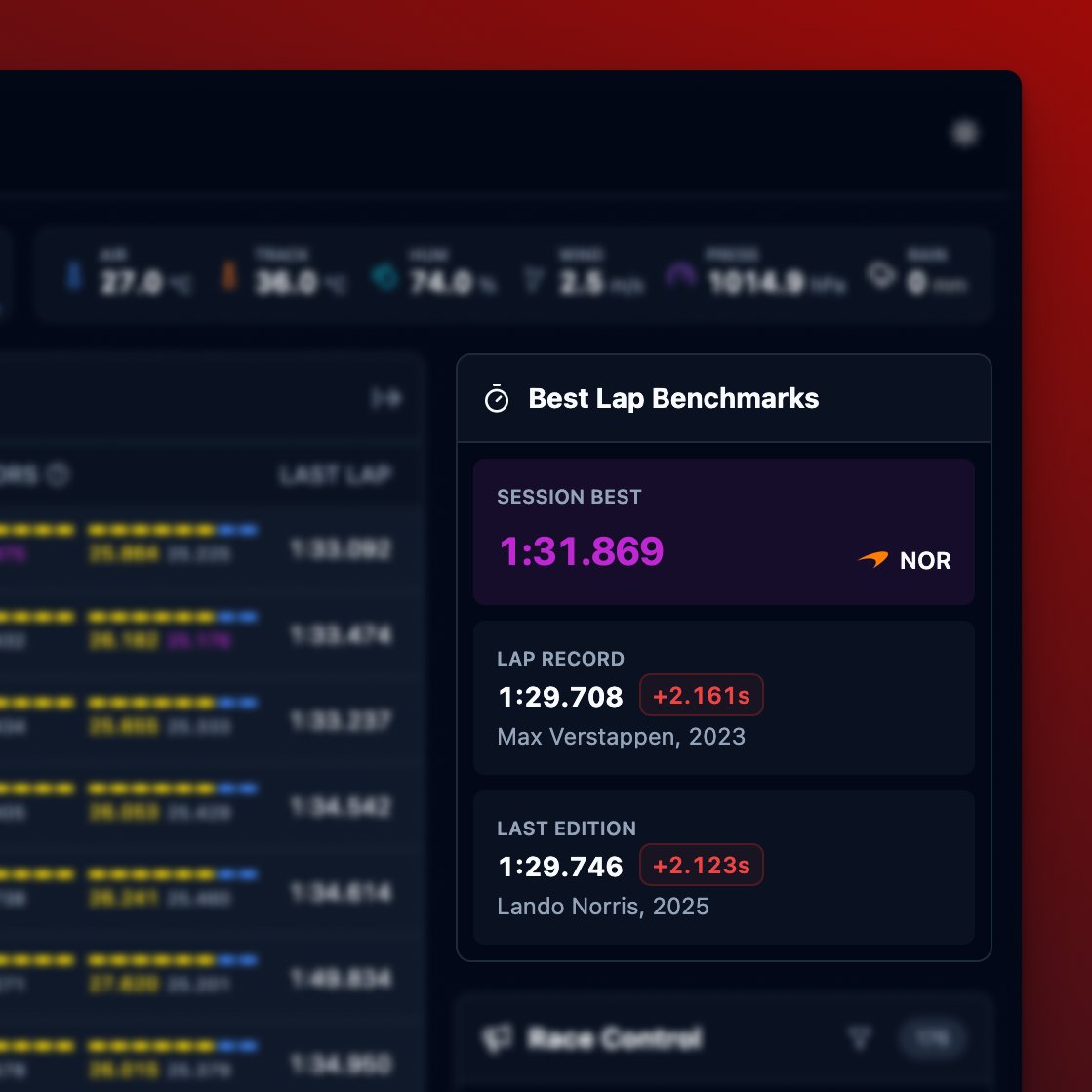Click the mini-sector bar in the 1:33.092 row
This screenshot has width=1092, height=1092.
pyautogui.click(x=173, y=531)
